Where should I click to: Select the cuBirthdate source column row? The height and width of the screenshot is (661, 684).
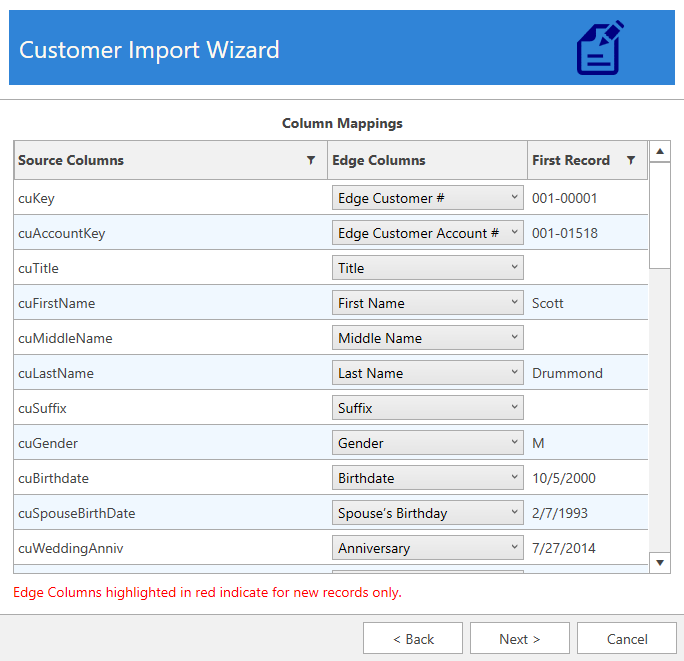click(x=170, y=478)
